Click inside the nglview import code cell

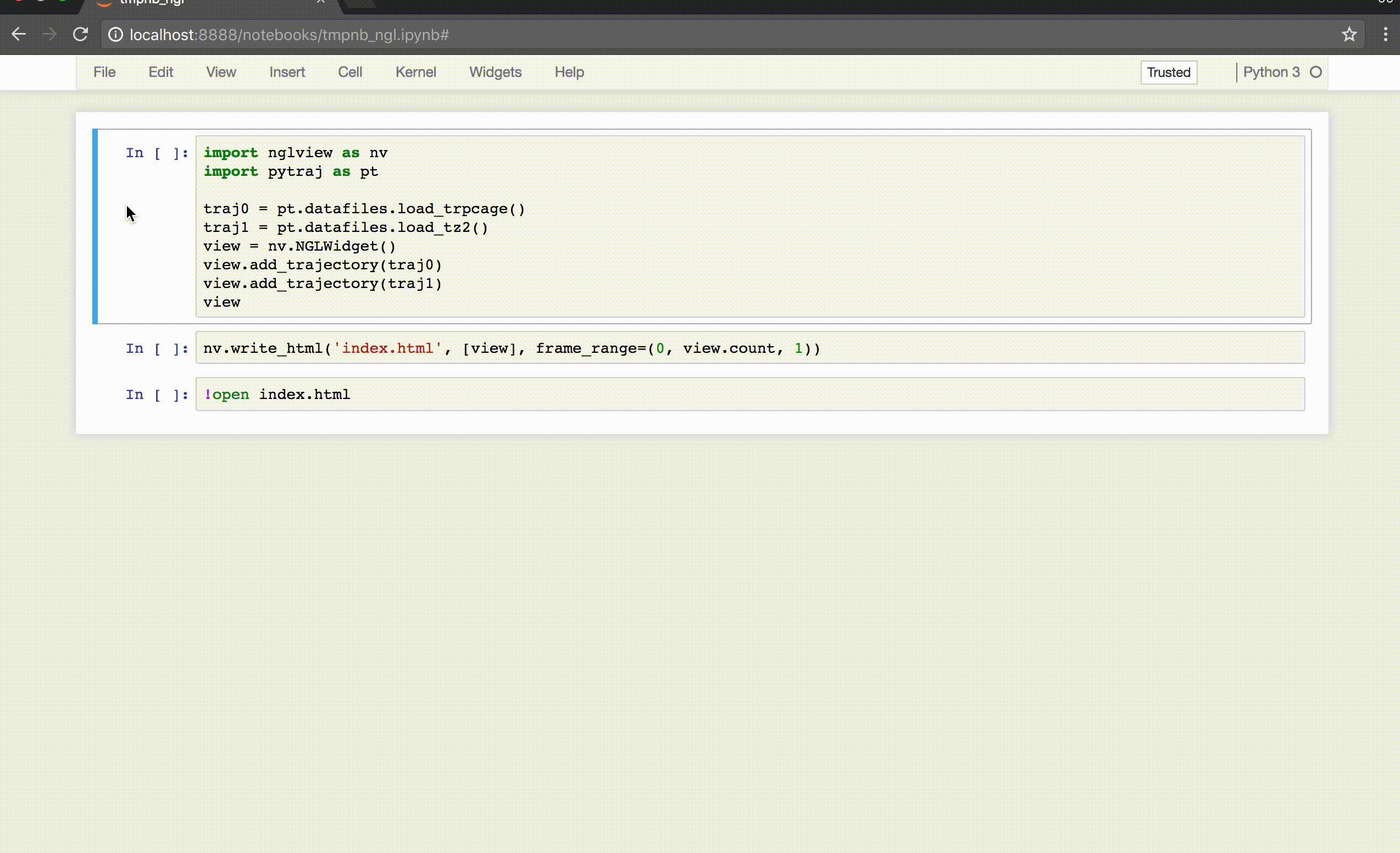(x=568, y=228)
